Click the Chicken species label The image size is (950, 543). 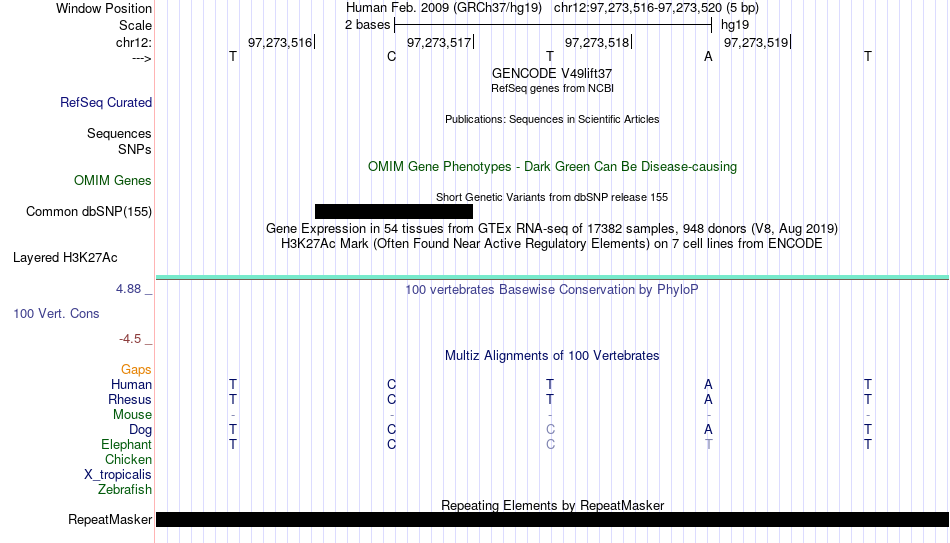pyautogui.click(x=128, y=459)
